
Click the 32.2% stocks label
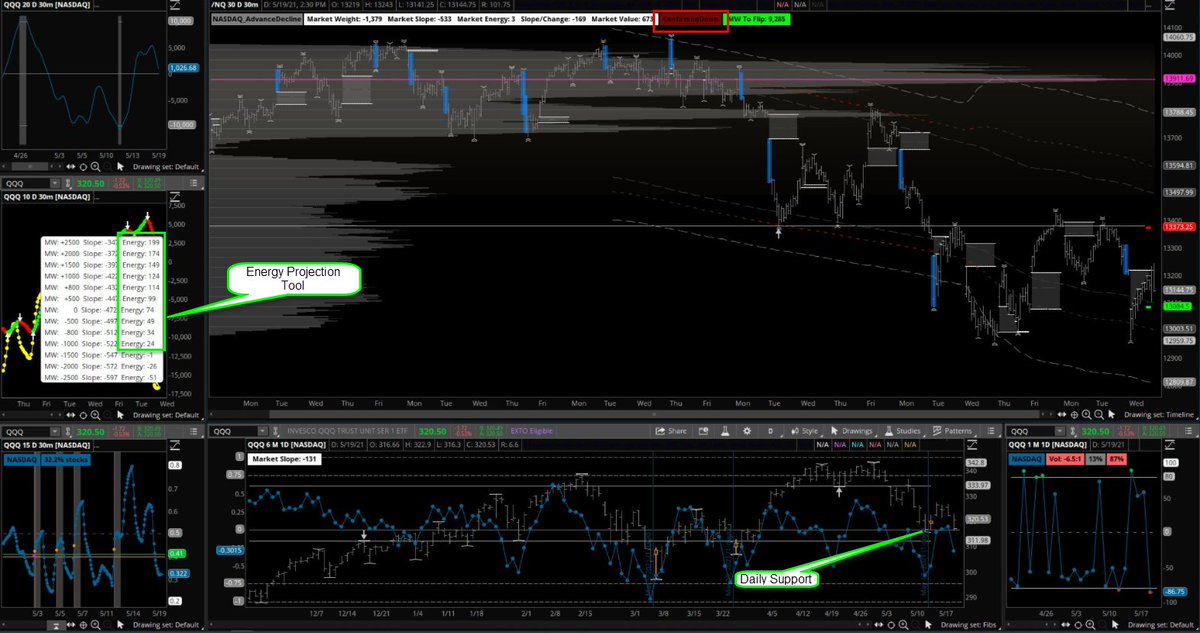pos(66,459)
